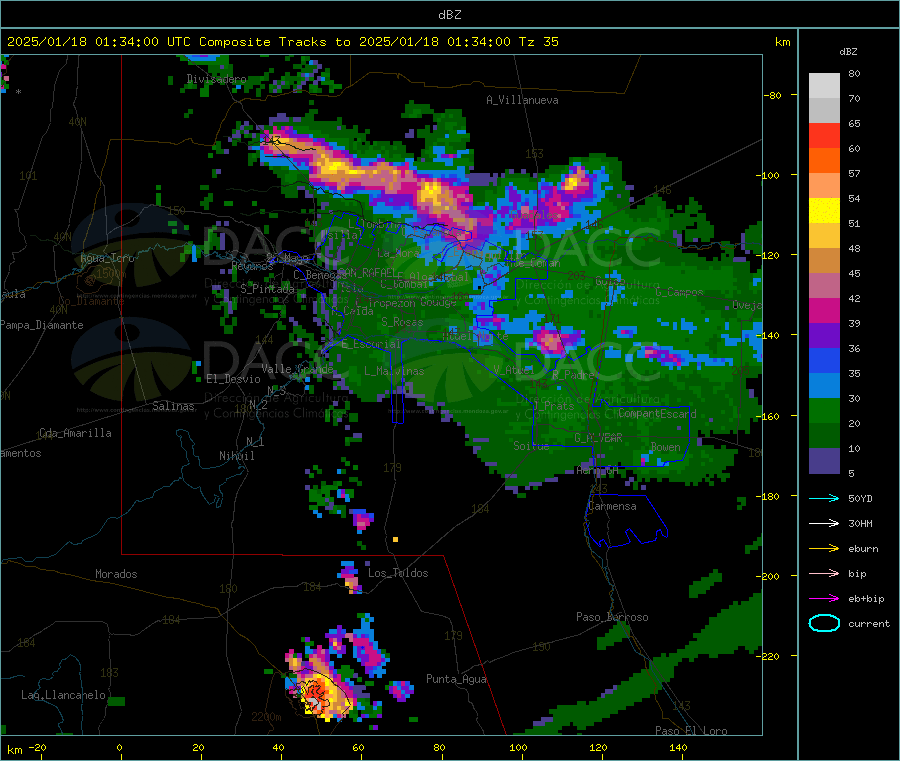Click the 'dBZ' title at top center

(449, 15)
